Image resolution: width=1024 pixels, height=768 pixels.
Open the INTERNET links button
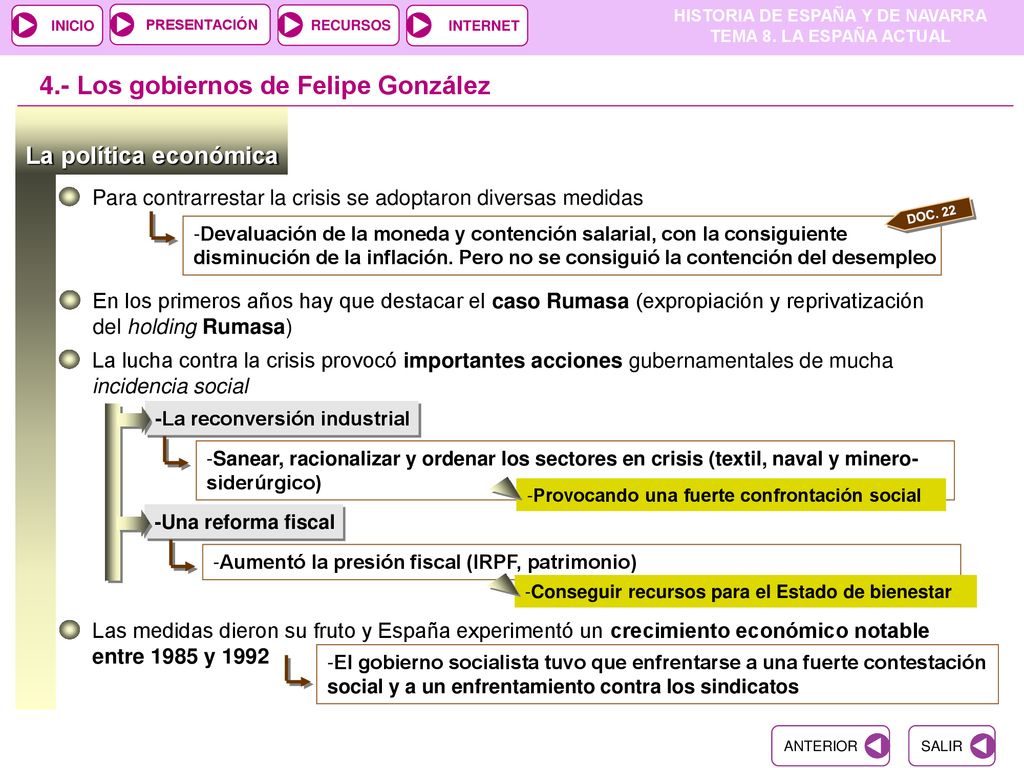tap(466, 25)
